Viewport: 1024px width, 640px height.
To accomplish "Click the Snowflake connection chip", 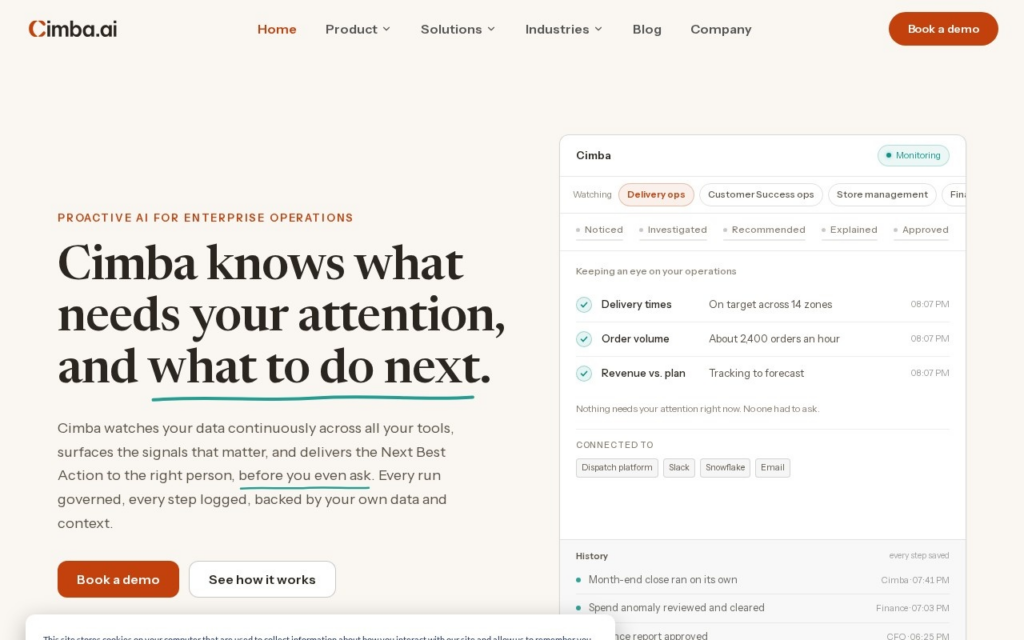I will pyautogui.click(x=725, y=468).
